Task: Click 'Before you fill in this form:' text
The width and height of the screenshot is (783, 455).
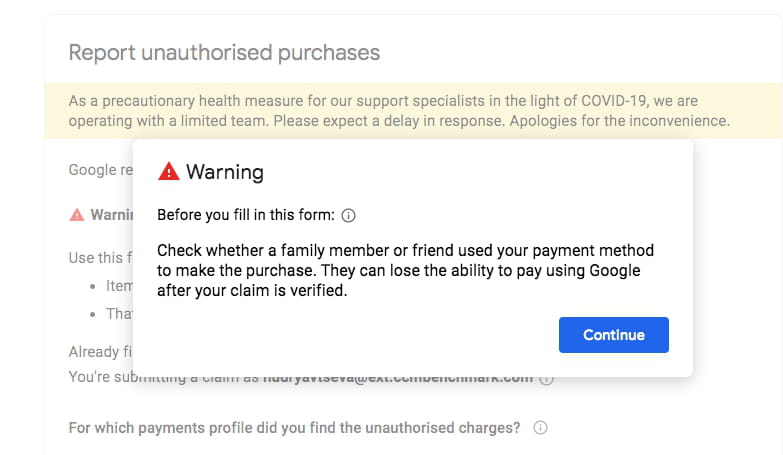Action: click(x=246, y=215)
